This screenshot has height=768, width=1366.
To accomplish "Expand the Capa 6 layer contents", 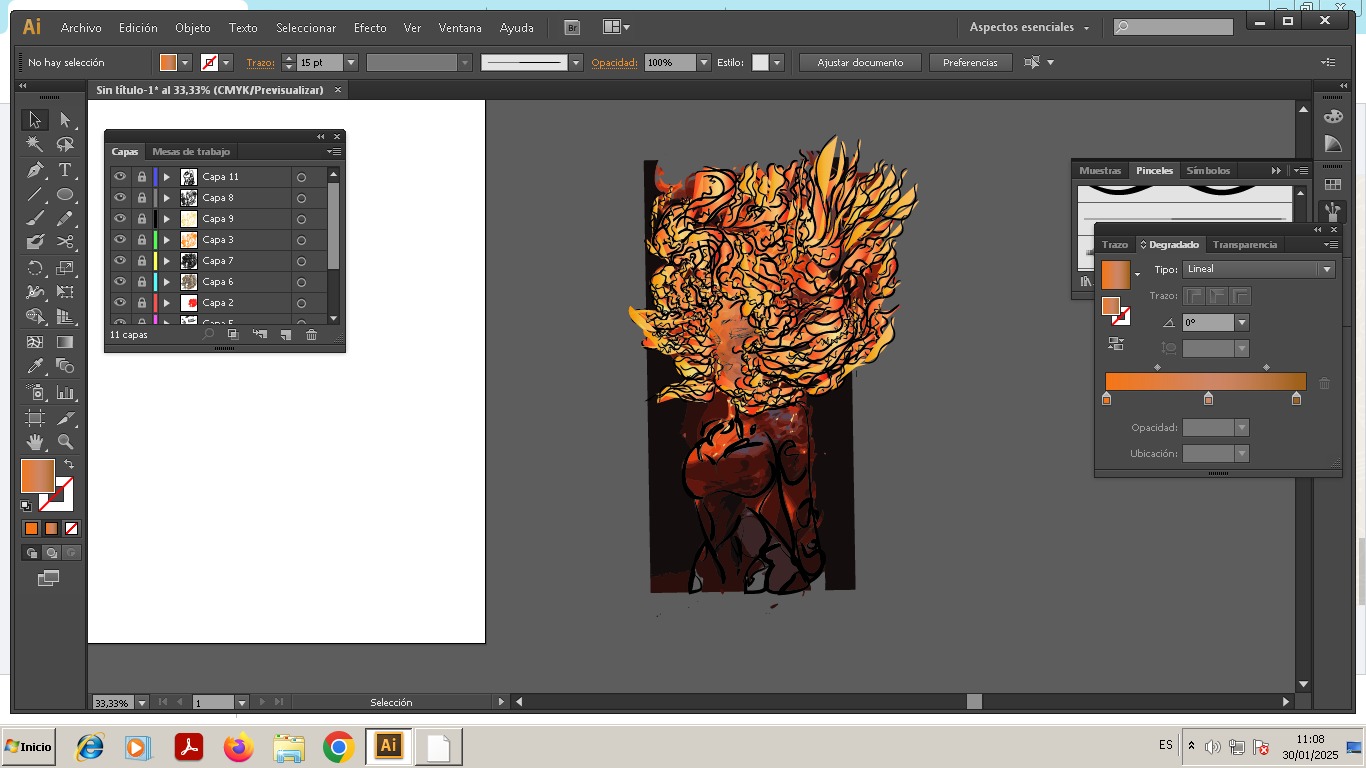I will click(167, 282).
